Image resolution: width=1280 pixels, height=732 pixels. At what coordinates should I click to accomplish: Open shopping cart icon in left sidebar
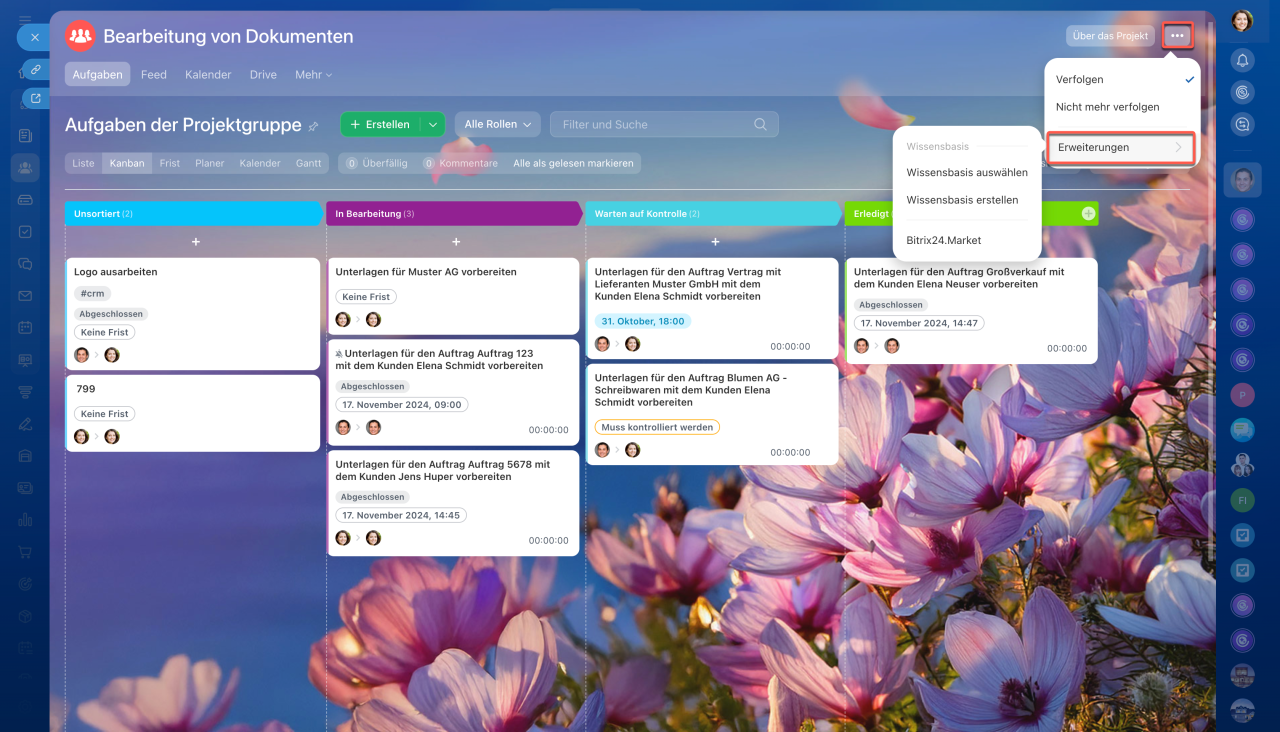pos(25,552)
